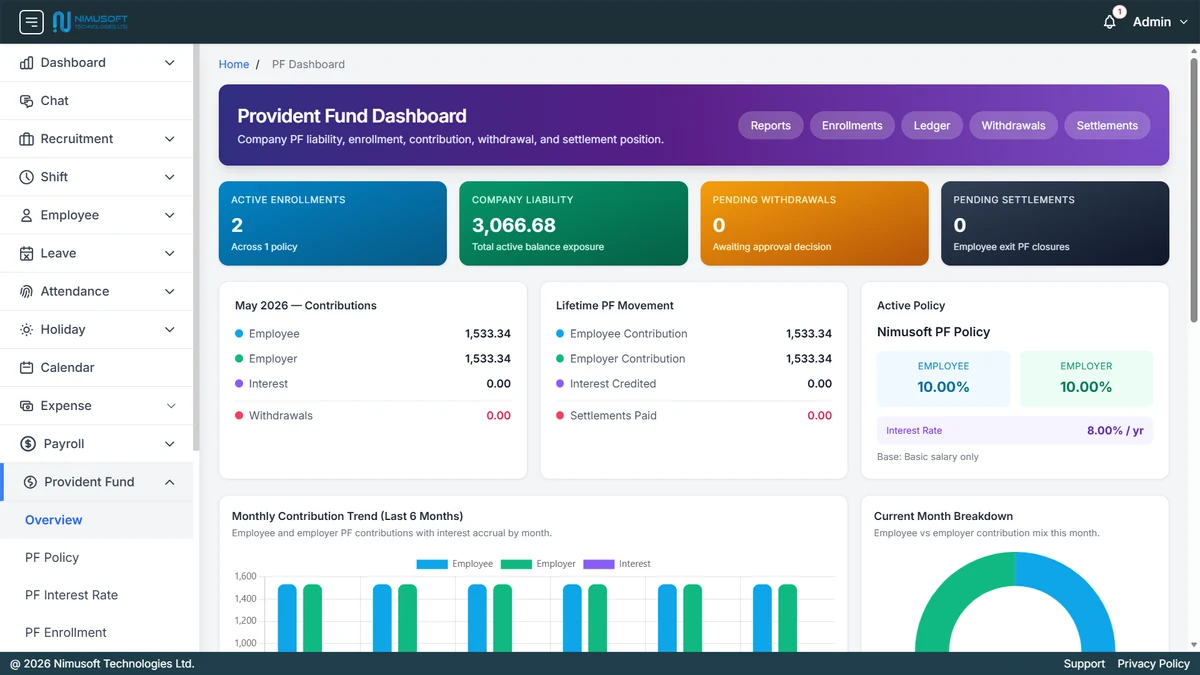Click the Provident Fund dollar icon

(x=28, y=482)
